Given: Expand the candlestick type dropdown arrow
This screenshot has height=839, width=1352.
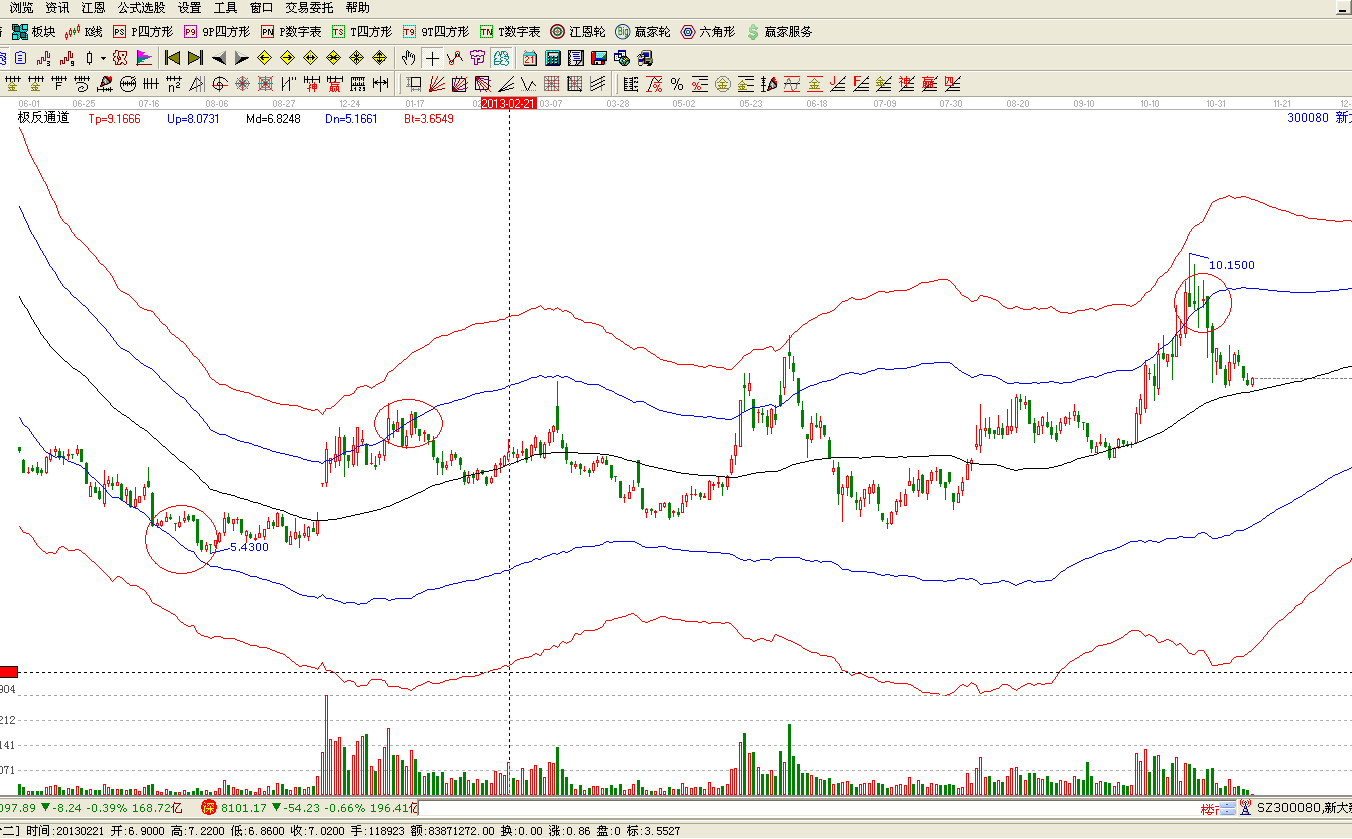Looking at the screenshot, I should pos(102,58).
